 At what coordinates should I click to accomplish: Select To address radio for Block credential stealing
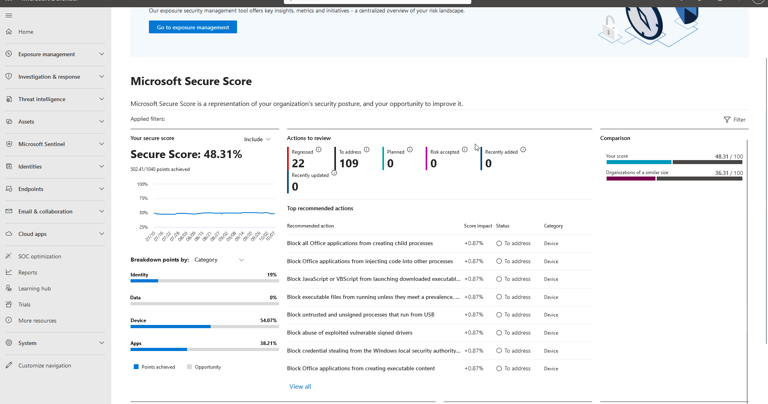[x=499, y=351]
